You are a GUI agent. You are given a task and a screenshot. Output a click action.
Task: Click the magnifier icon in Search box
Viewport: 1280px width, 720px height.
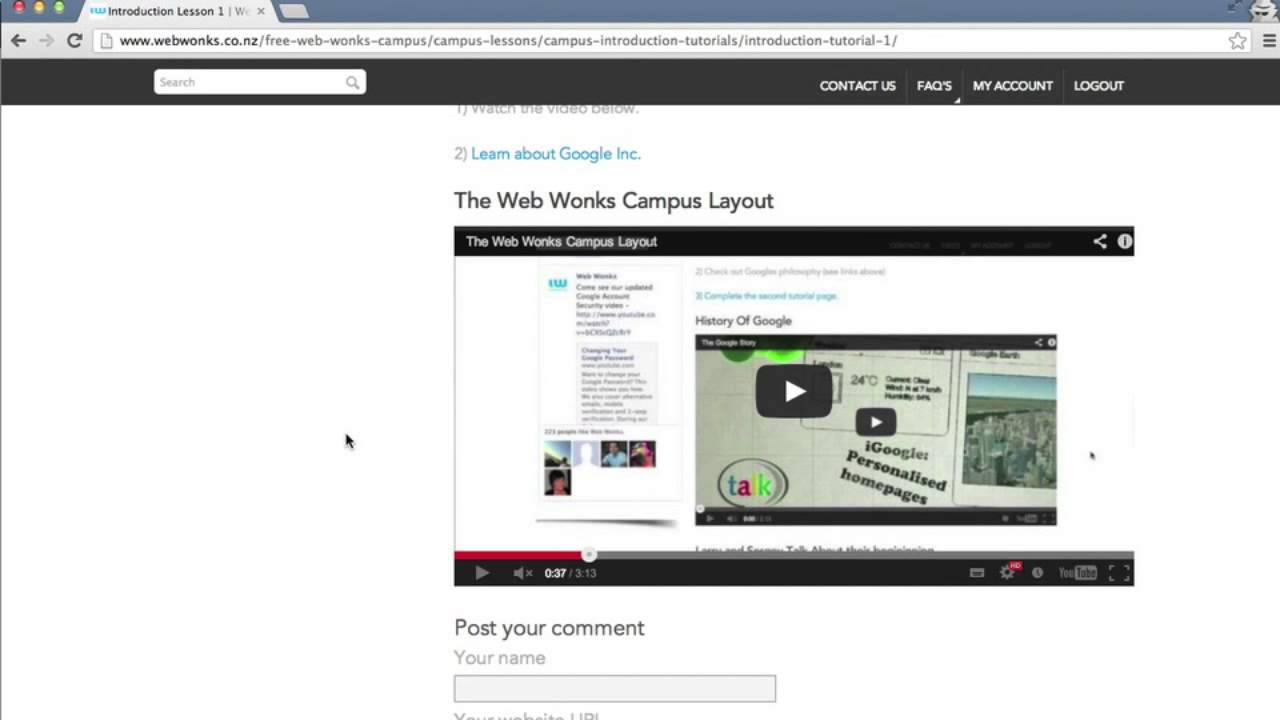pyautogui.click(x=352, y=83)
